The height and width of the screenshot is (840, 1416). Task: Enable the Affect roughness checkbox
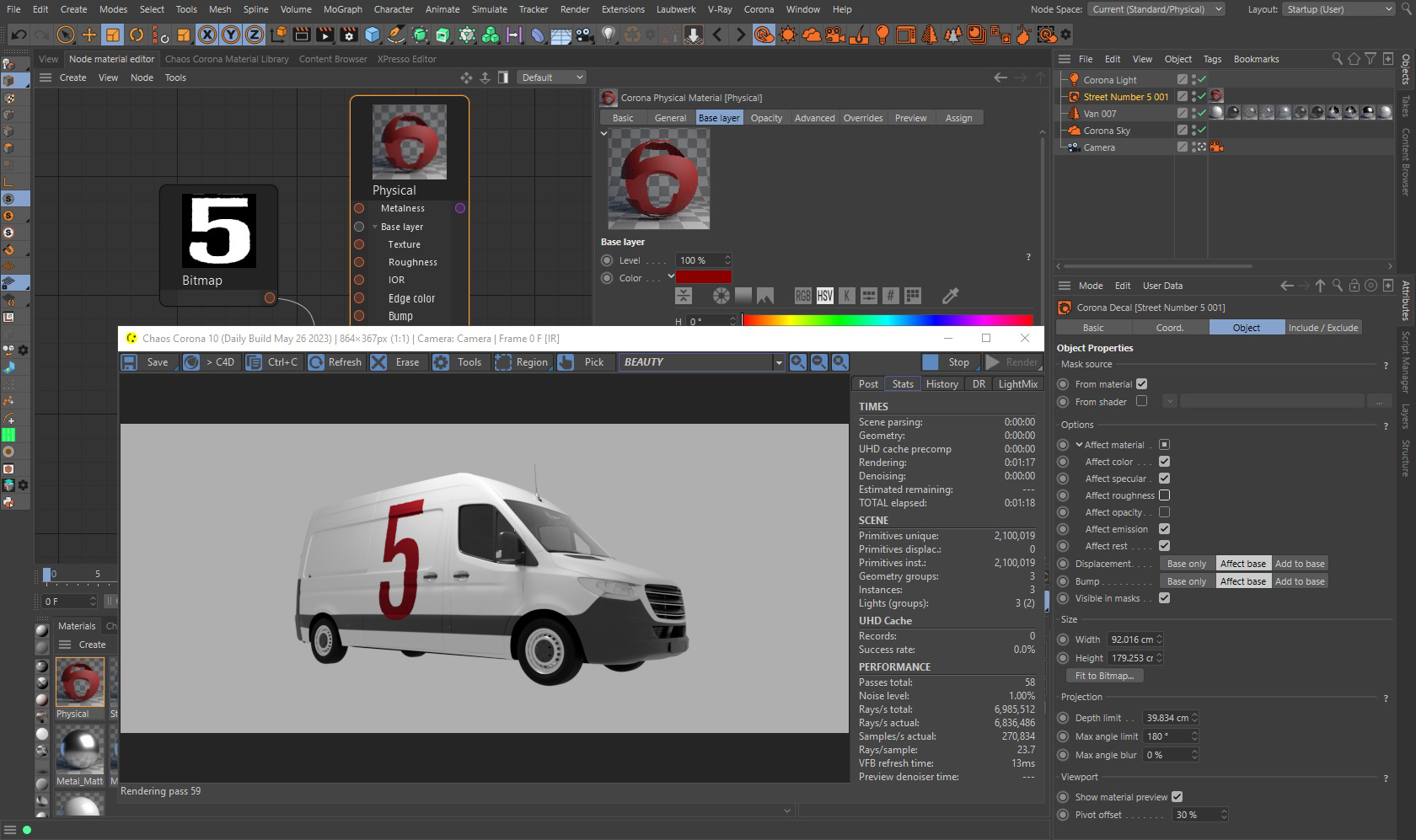click(x=1164, y=495)
